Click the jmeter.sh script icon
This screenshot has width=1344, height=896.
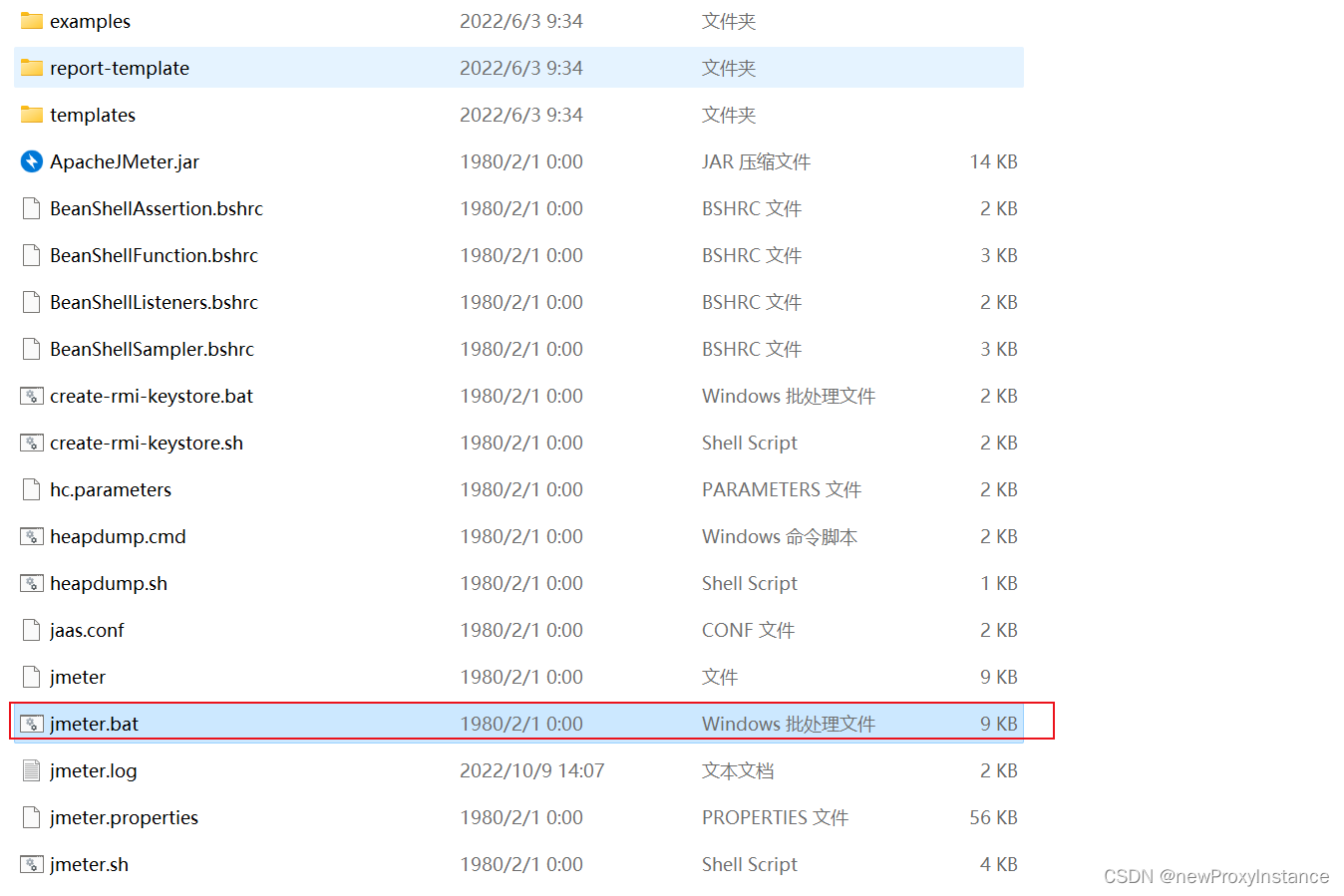pos(32,864)
